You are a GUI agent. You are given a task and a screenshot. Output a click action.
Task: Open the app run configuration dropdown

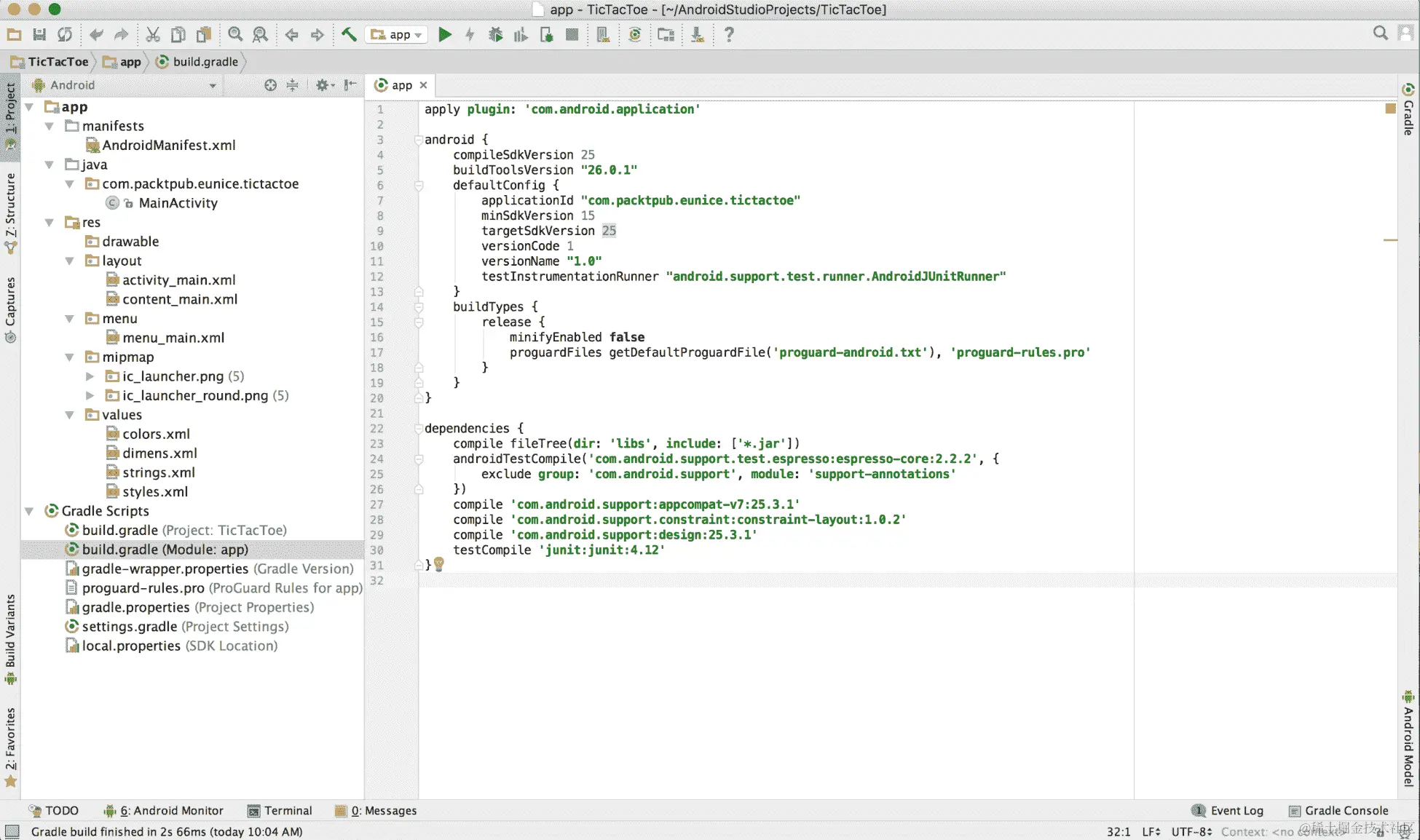pos(396,34)
